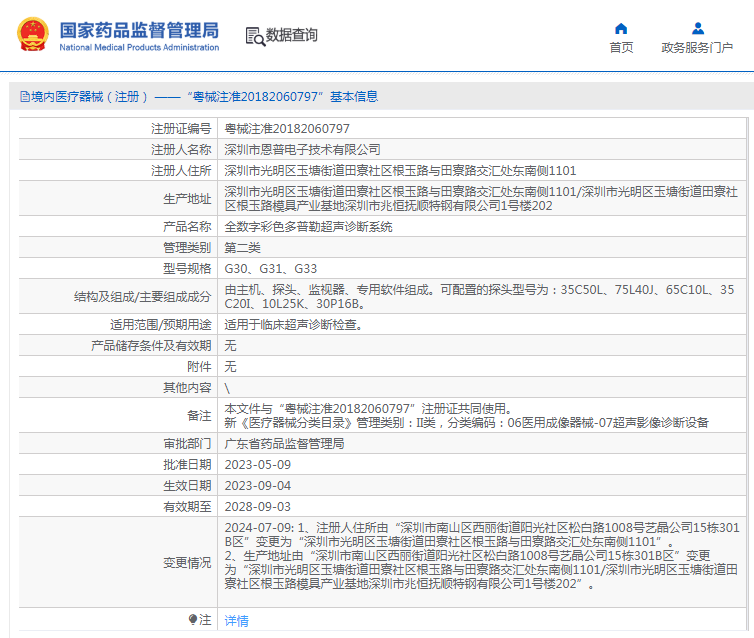Click the 无 value for 附件

230,367
